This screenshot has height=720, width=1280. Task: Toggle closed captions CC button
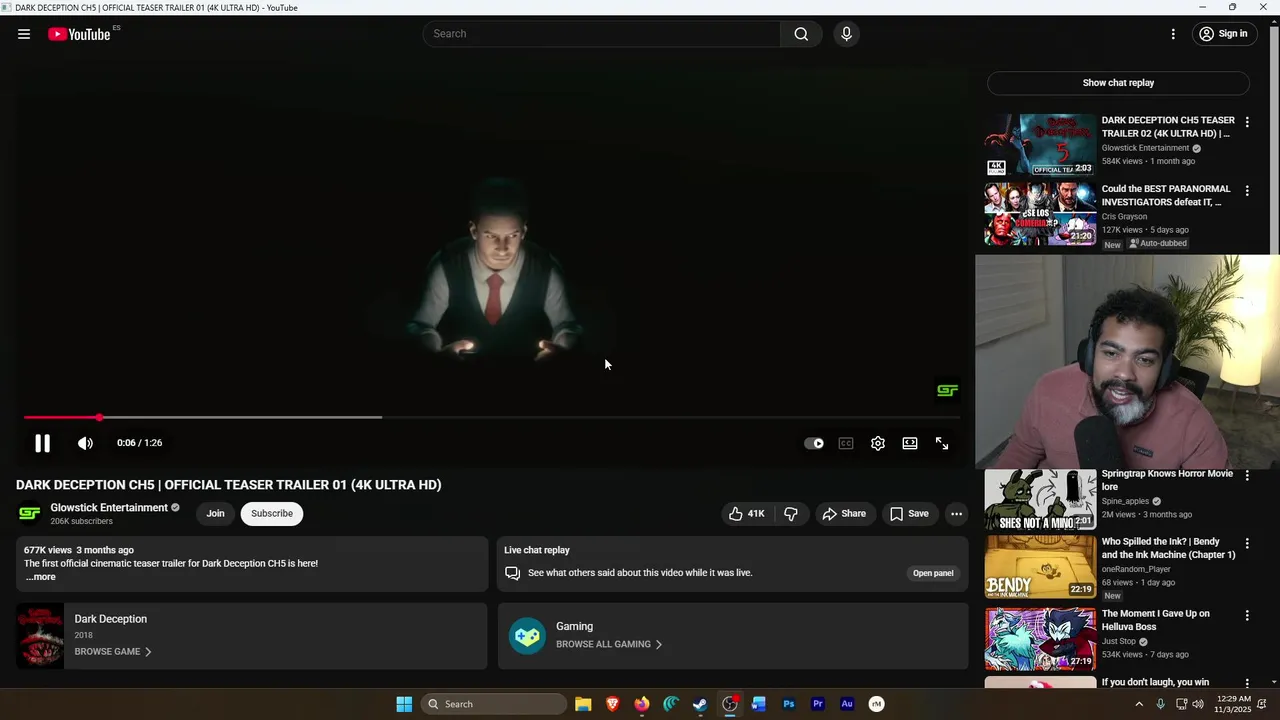[846, 443]
